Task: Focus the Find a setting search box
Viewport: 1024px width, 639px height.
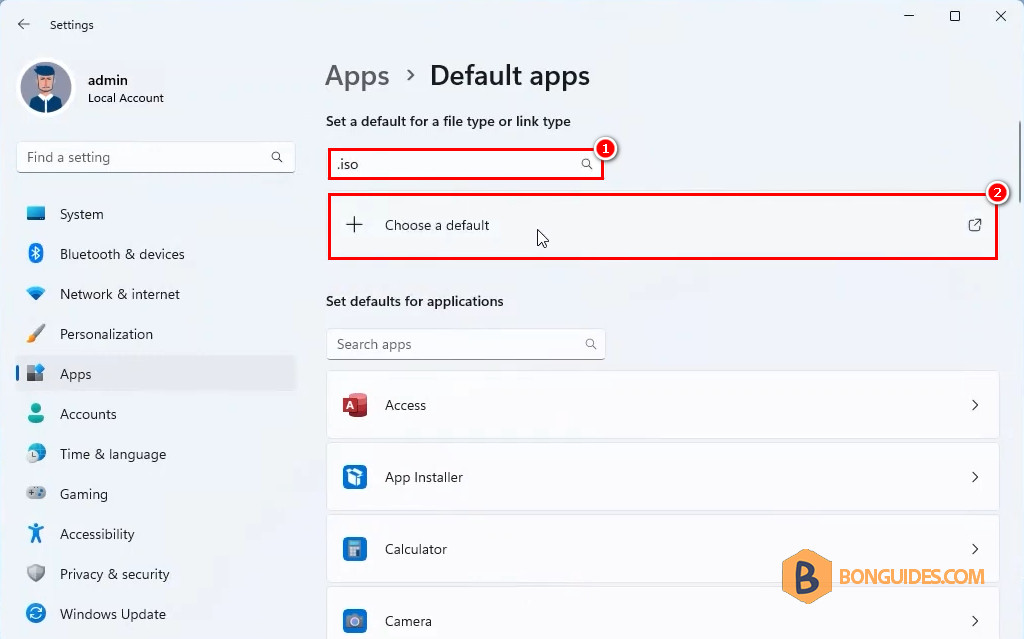Action: [x=155, y=157]
